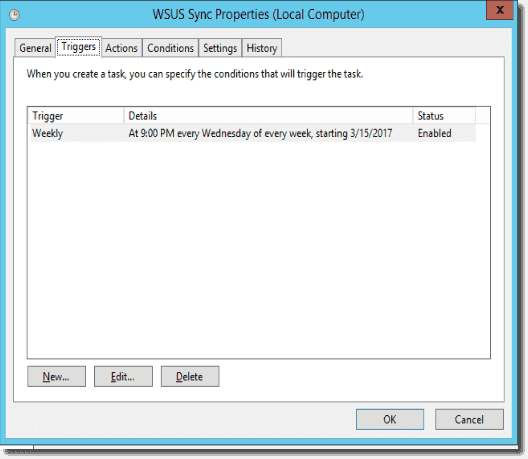
Task: Close the WSUS Sync Properties dialog
Action: pos(500,10)
